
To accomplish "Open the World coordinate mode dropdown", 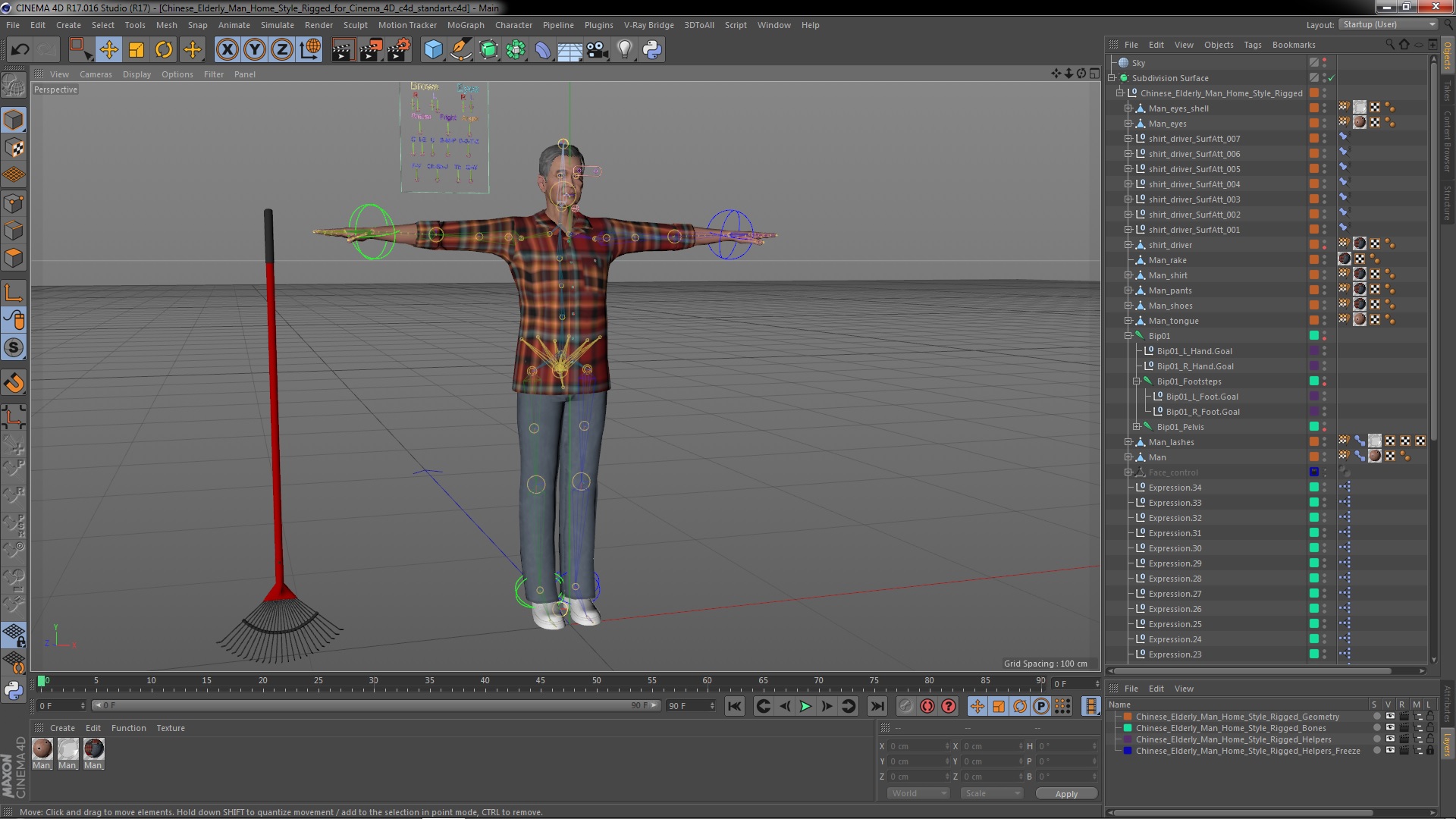I will 918,793.
